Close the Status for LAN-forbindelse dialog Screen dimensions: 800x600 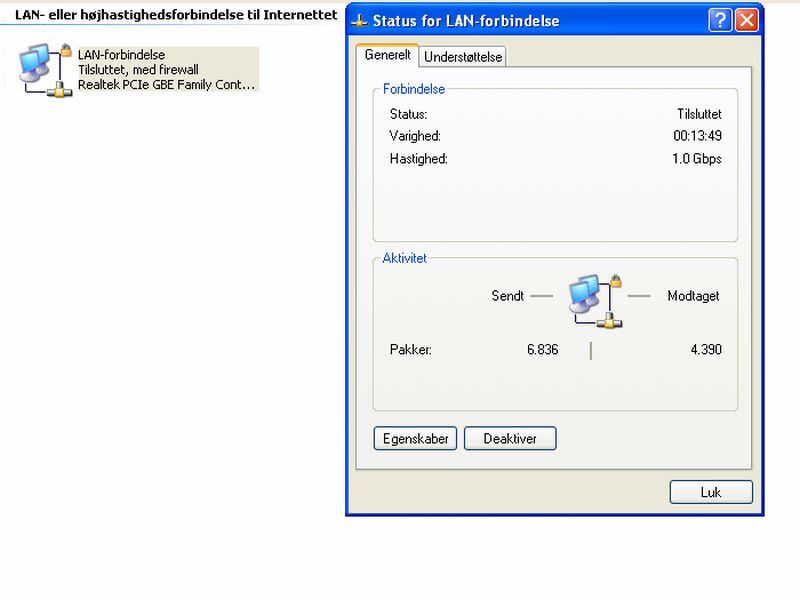[746, 21]
